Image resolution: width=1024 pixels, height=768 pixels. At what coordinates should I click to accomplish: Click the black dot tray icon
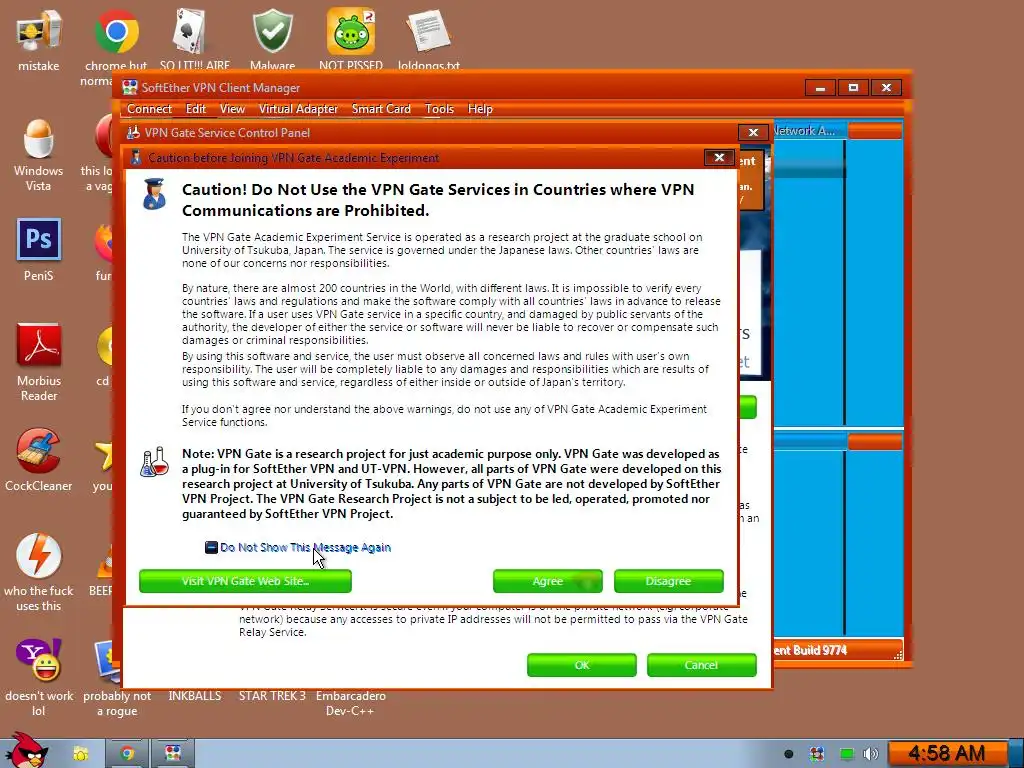789,754
